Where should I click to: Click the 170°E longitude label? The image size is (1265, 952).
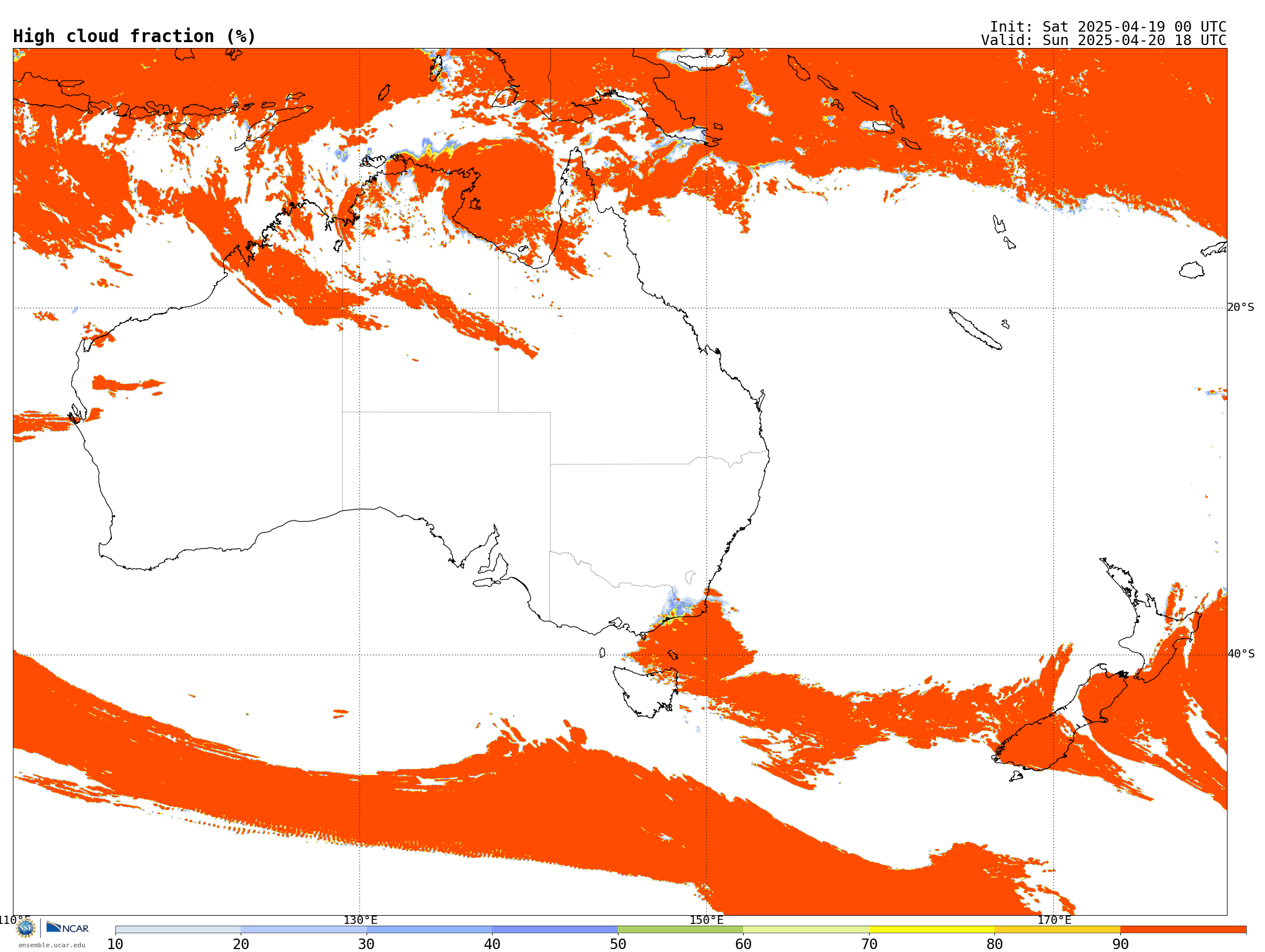(x=1054, y=920)
